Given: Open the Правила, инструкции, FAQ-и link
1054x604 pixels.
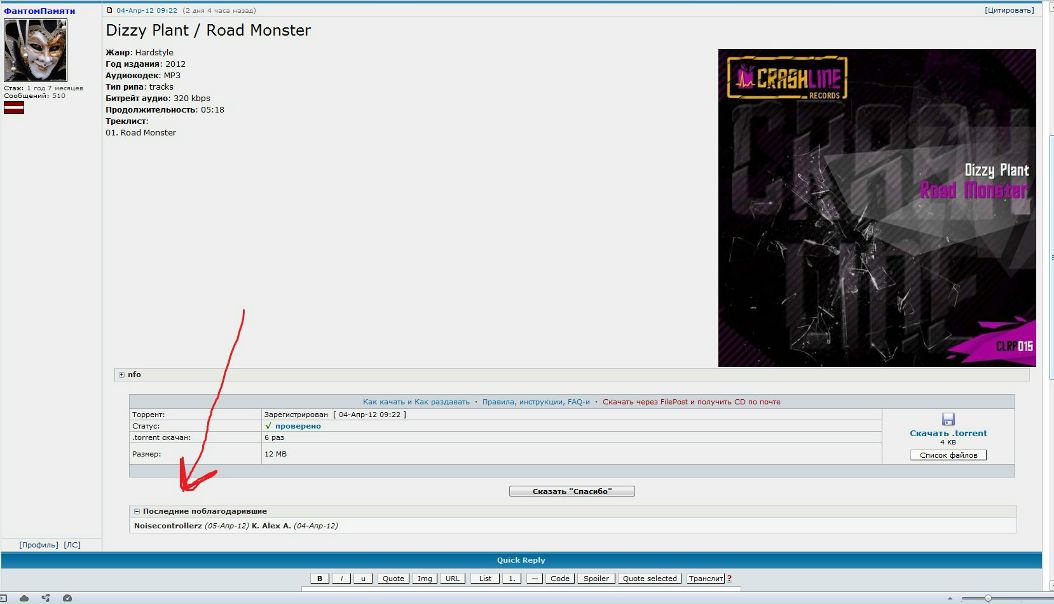Looking at the screenshot, I should click(536, 402).
